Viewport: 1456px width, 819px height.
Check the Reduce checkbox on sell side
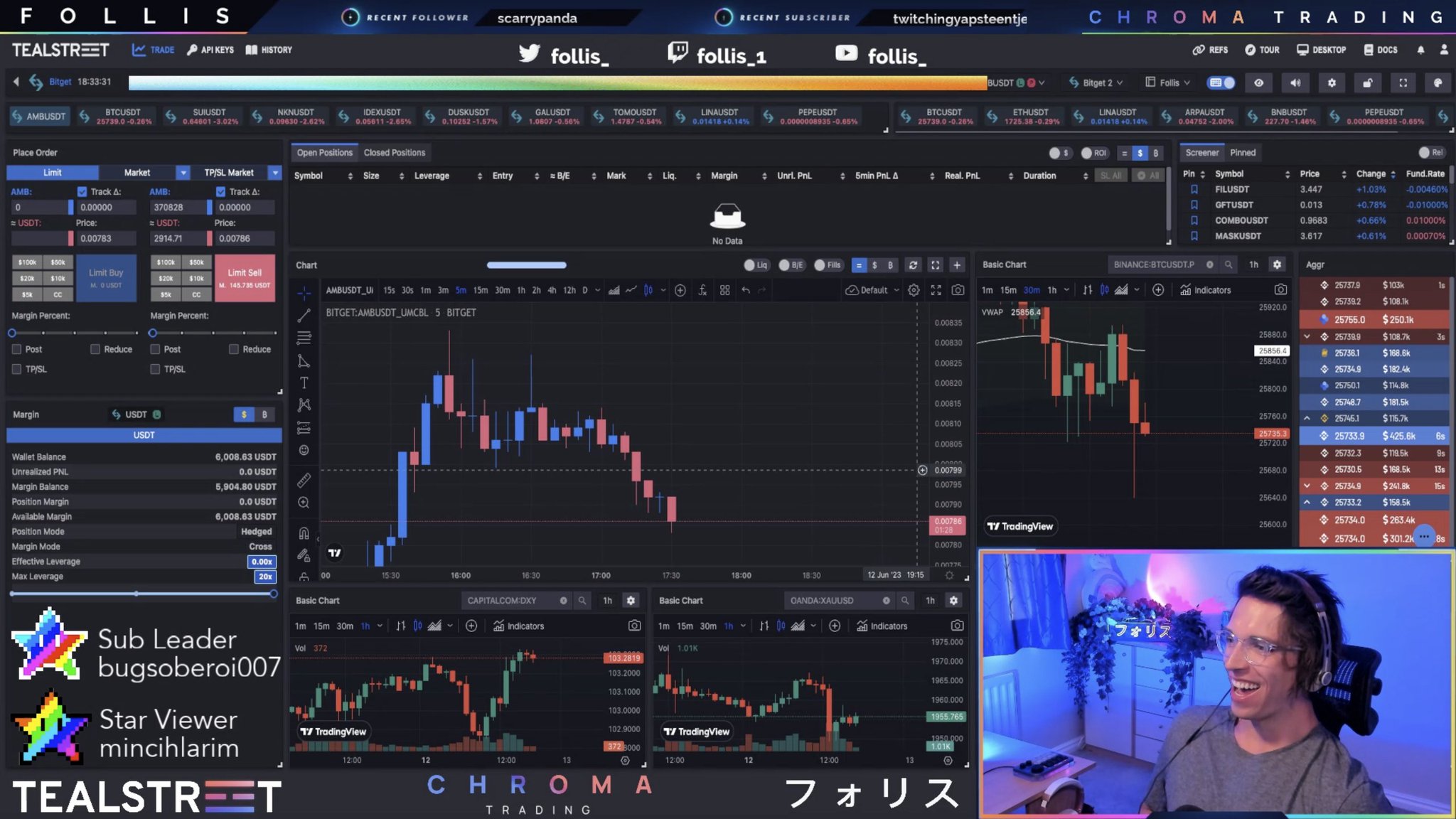coord(233,349)
